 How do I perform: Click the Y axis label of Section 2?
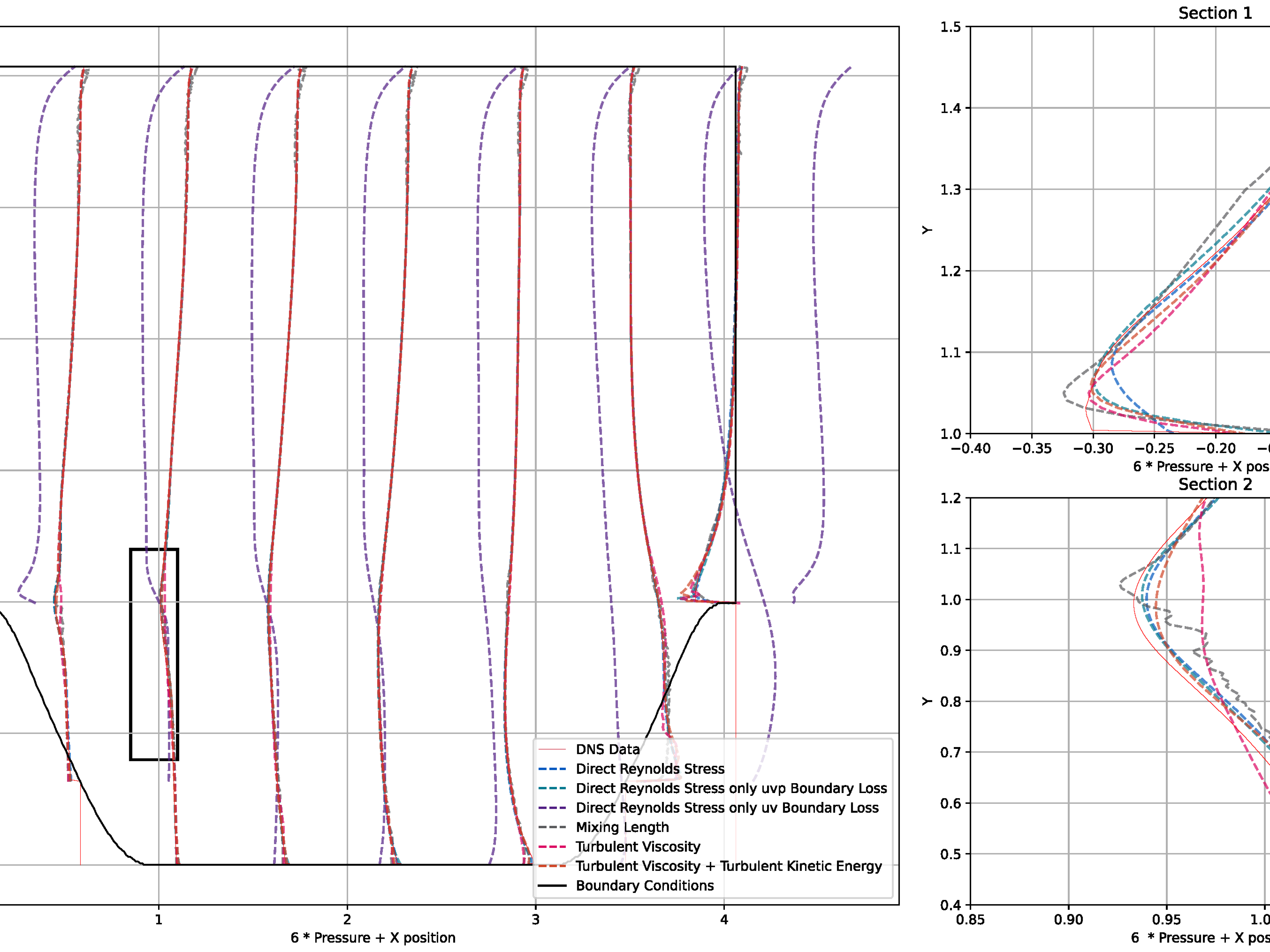(x=927, y=701)
